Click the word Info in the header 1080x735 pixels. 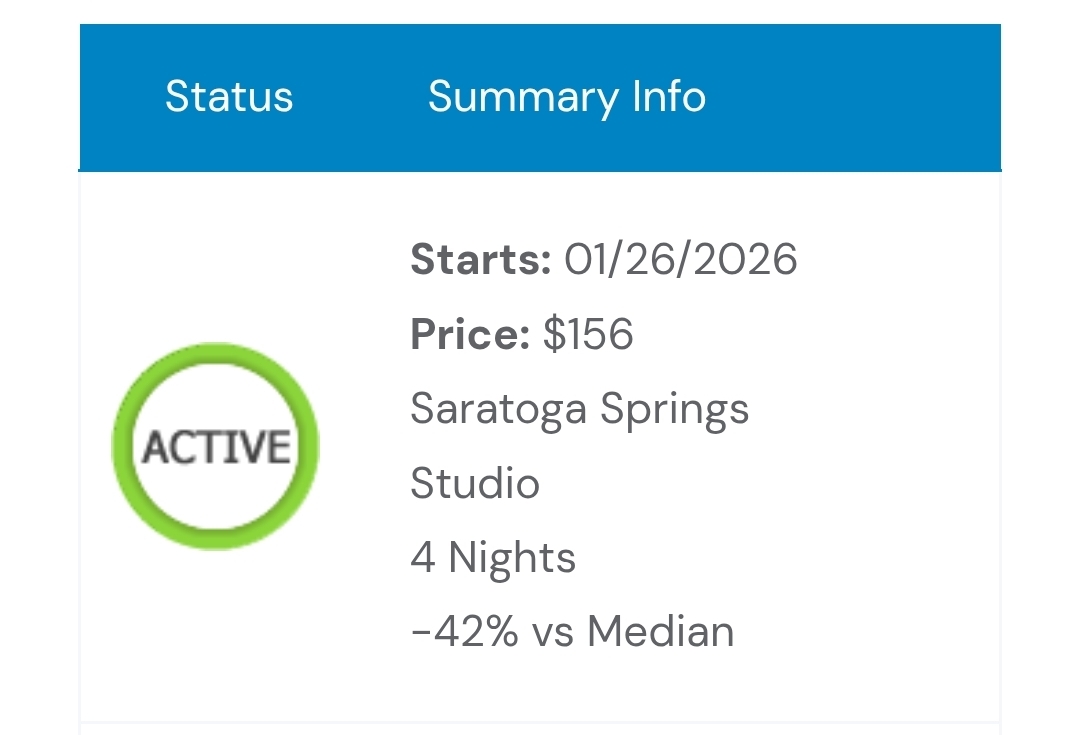(x=669, y=97)
